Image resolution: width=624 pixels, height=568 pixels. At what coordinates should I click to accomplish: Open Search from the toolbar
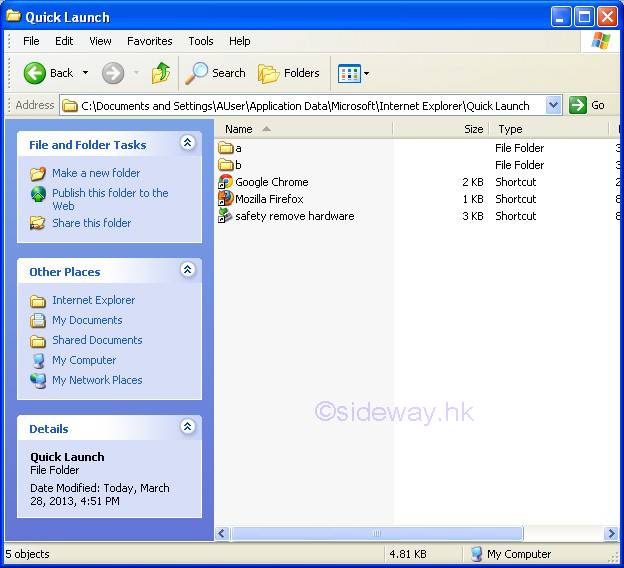216,73
